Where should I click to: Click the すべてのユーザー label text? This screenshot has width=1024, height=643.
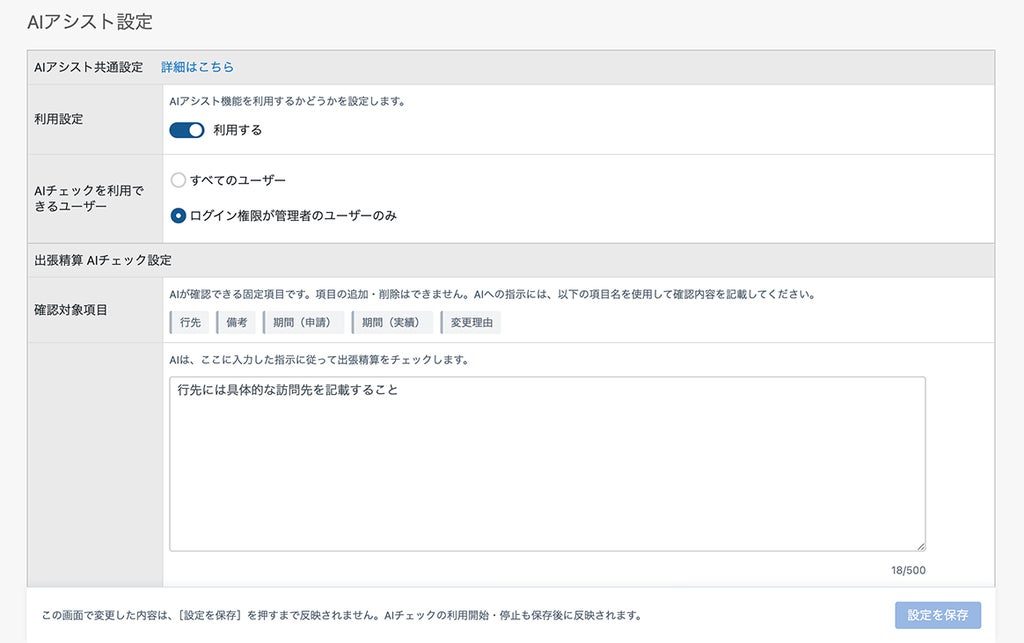(238, 180)
